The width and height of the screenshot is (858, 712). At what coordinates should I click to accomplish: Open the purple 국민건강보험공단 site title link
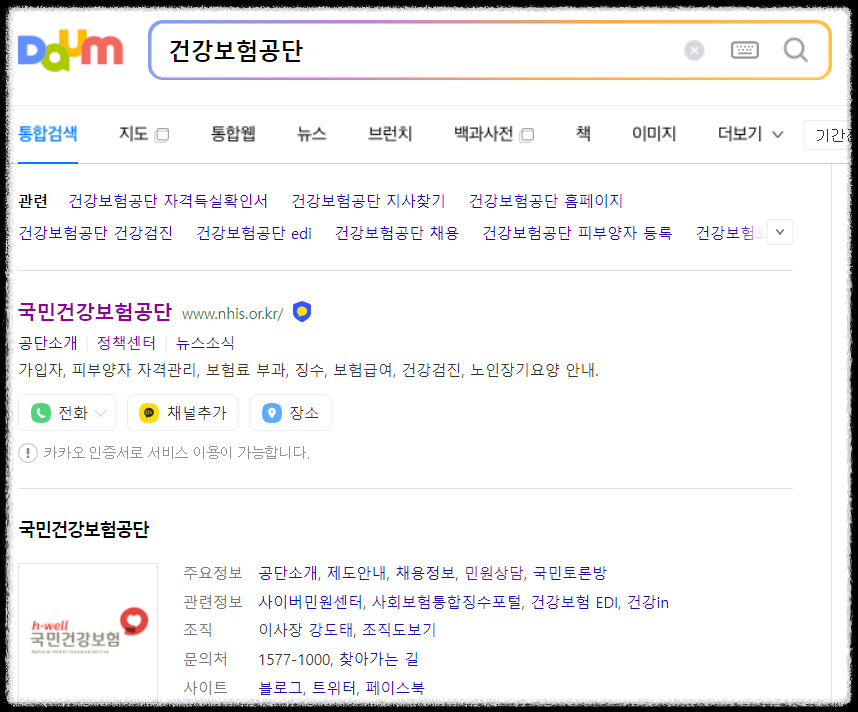[x=95, y=311]
